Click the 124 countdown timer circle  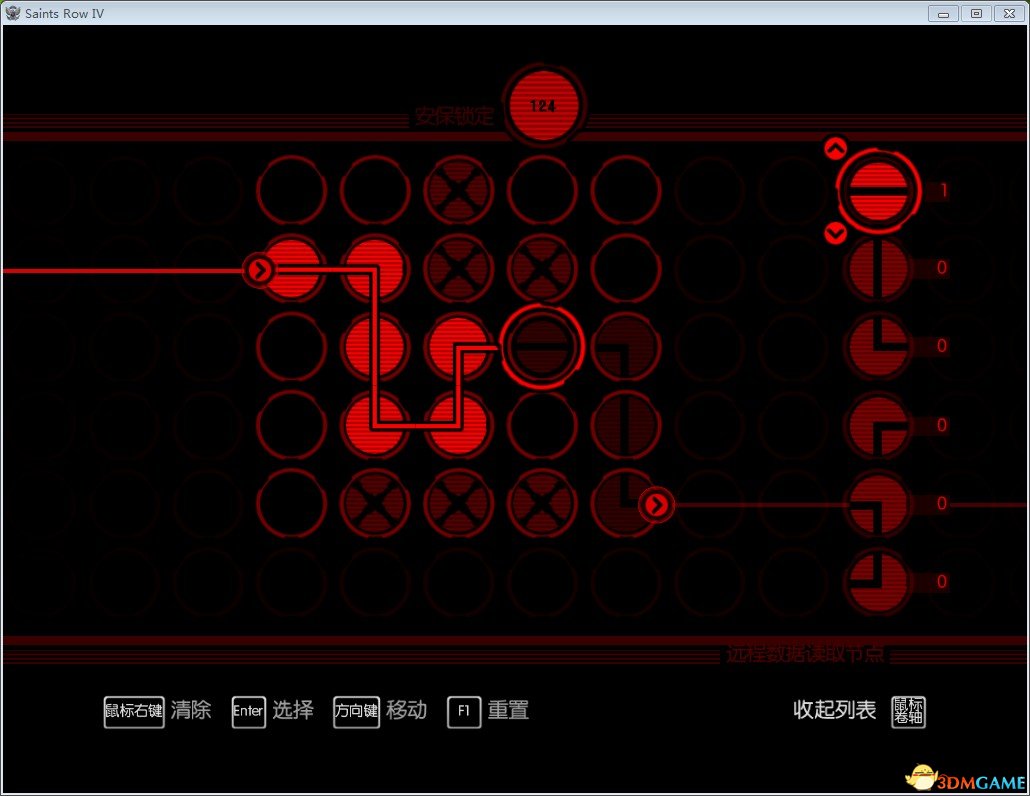click(x=543, y=105)
